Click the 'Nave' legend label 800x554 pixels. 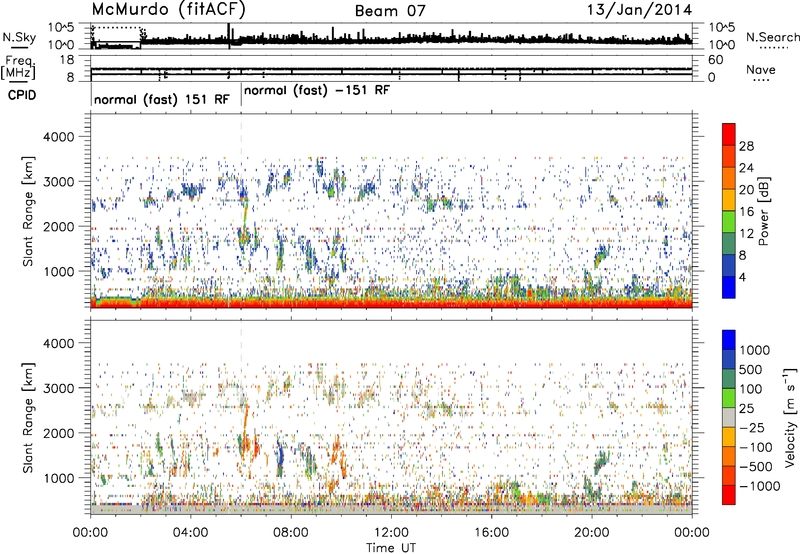[761, 69]
